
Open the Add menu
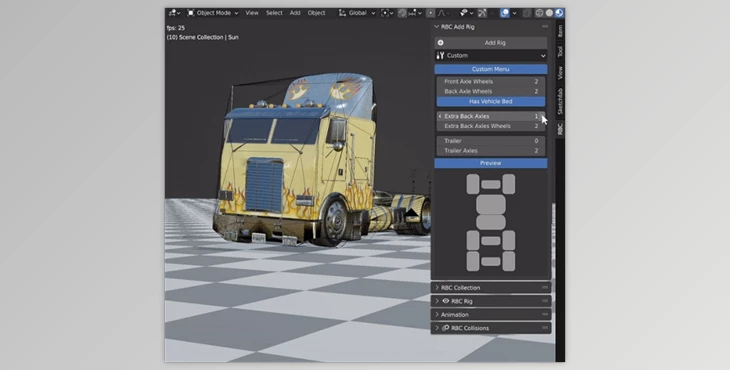295,13
